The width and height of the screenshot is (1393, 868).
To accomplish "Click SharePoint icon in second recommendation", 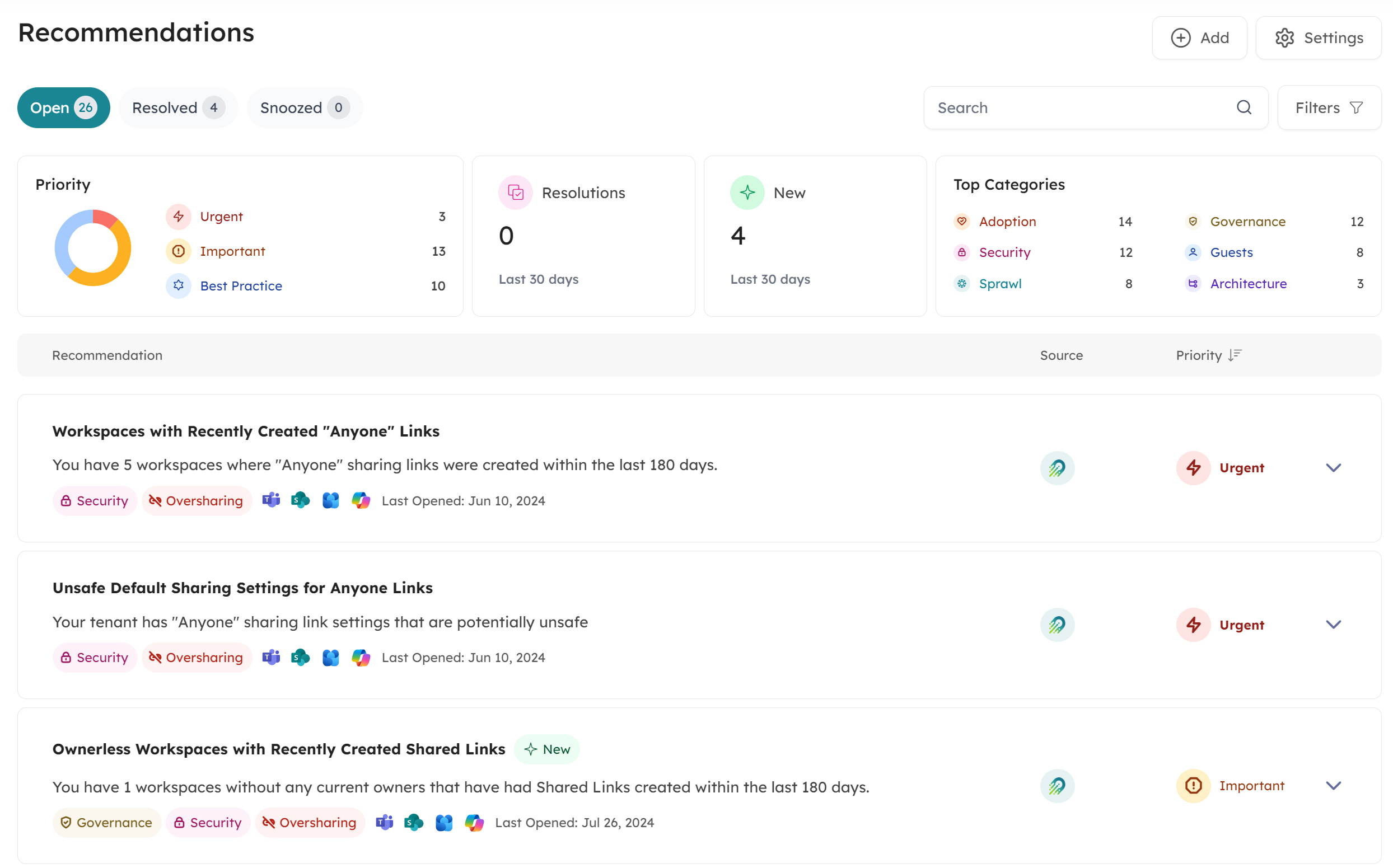I will click(300, 657).
